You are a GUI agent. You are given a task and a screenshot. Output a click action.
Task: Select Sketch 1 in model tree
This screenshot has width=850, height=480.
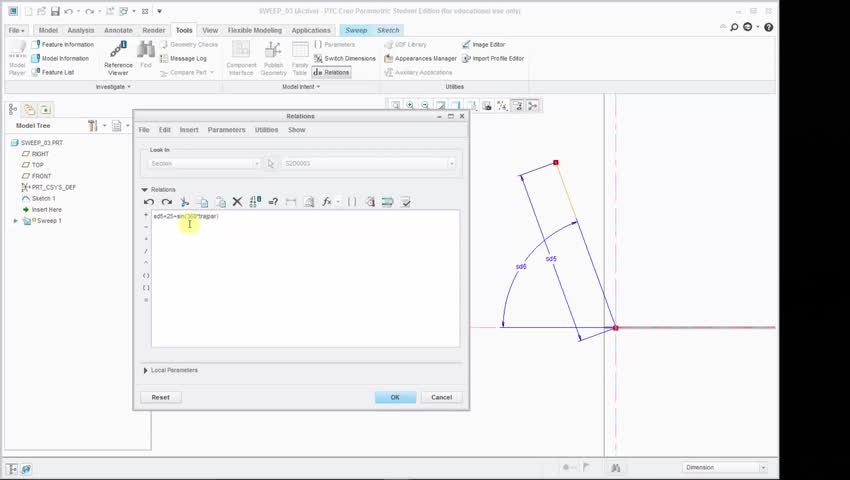(38, 199)
